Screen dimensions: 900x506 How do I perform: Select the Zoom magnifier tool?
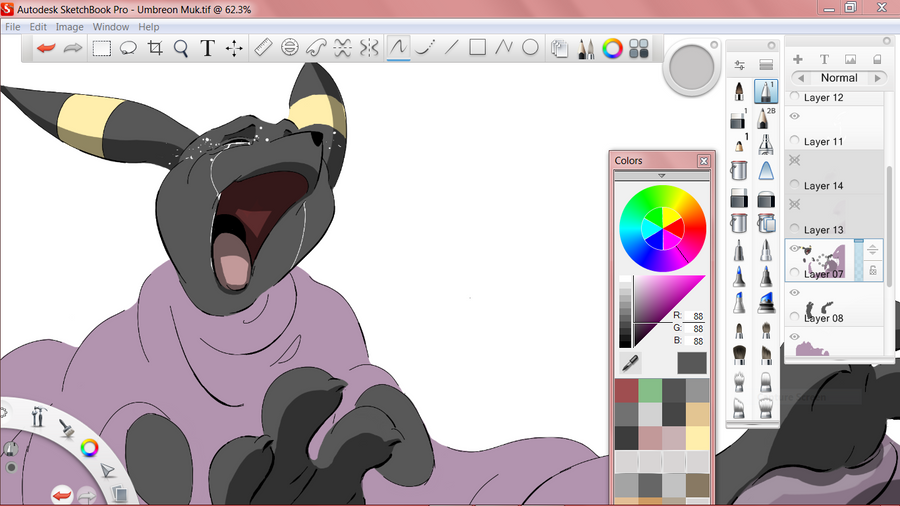(x=181, y=49)
